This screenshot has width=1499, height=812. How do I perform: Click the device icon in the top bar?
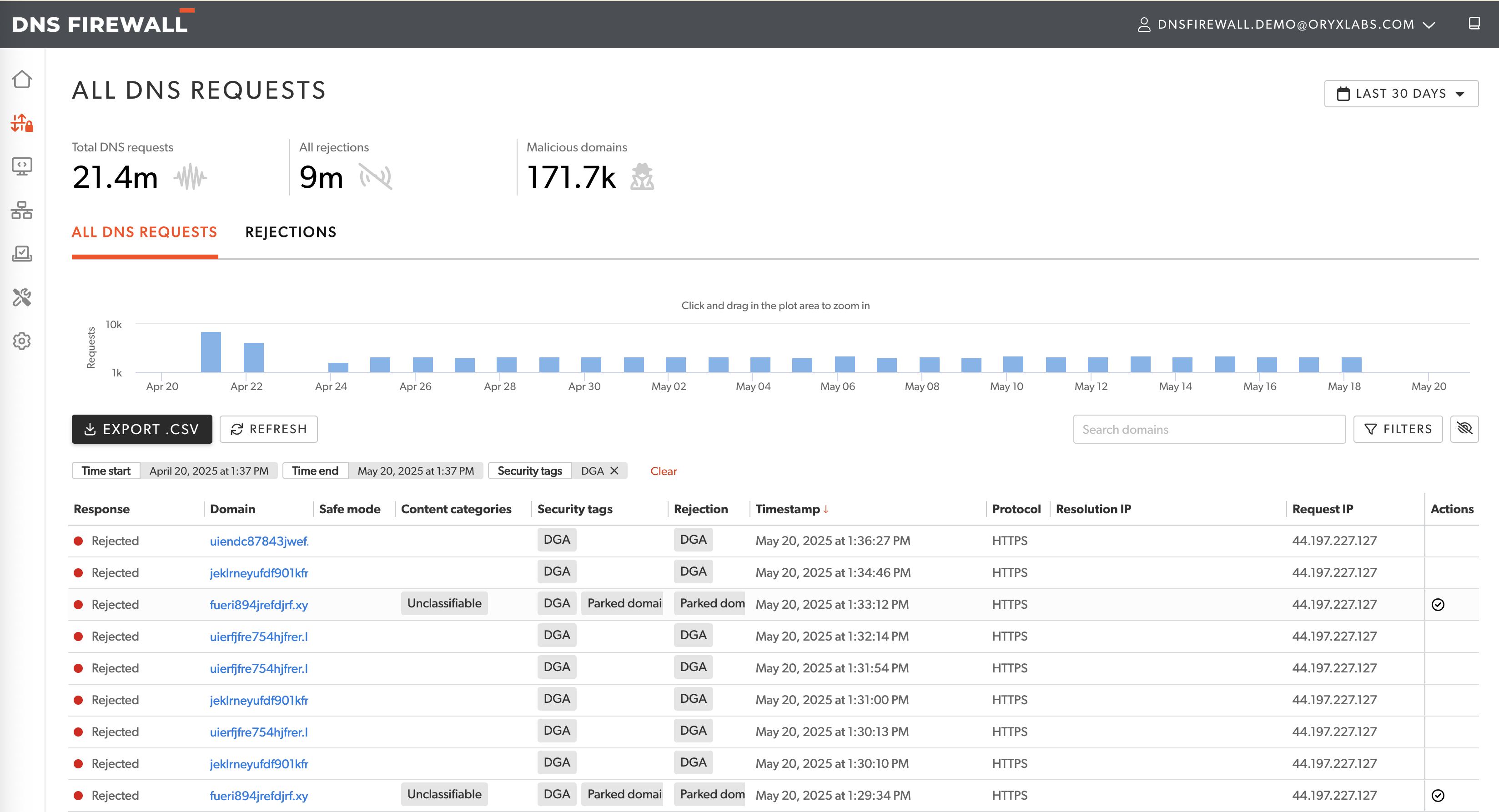[1474, 23]
